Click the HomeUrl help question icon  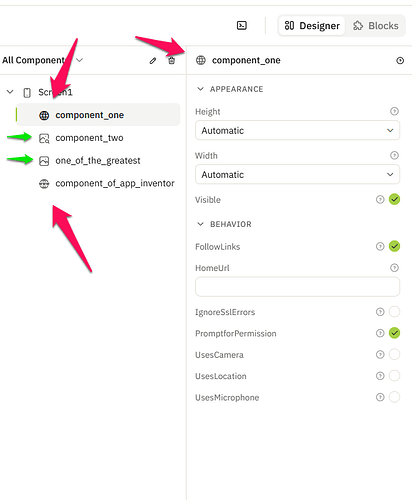tap(394, 268)
